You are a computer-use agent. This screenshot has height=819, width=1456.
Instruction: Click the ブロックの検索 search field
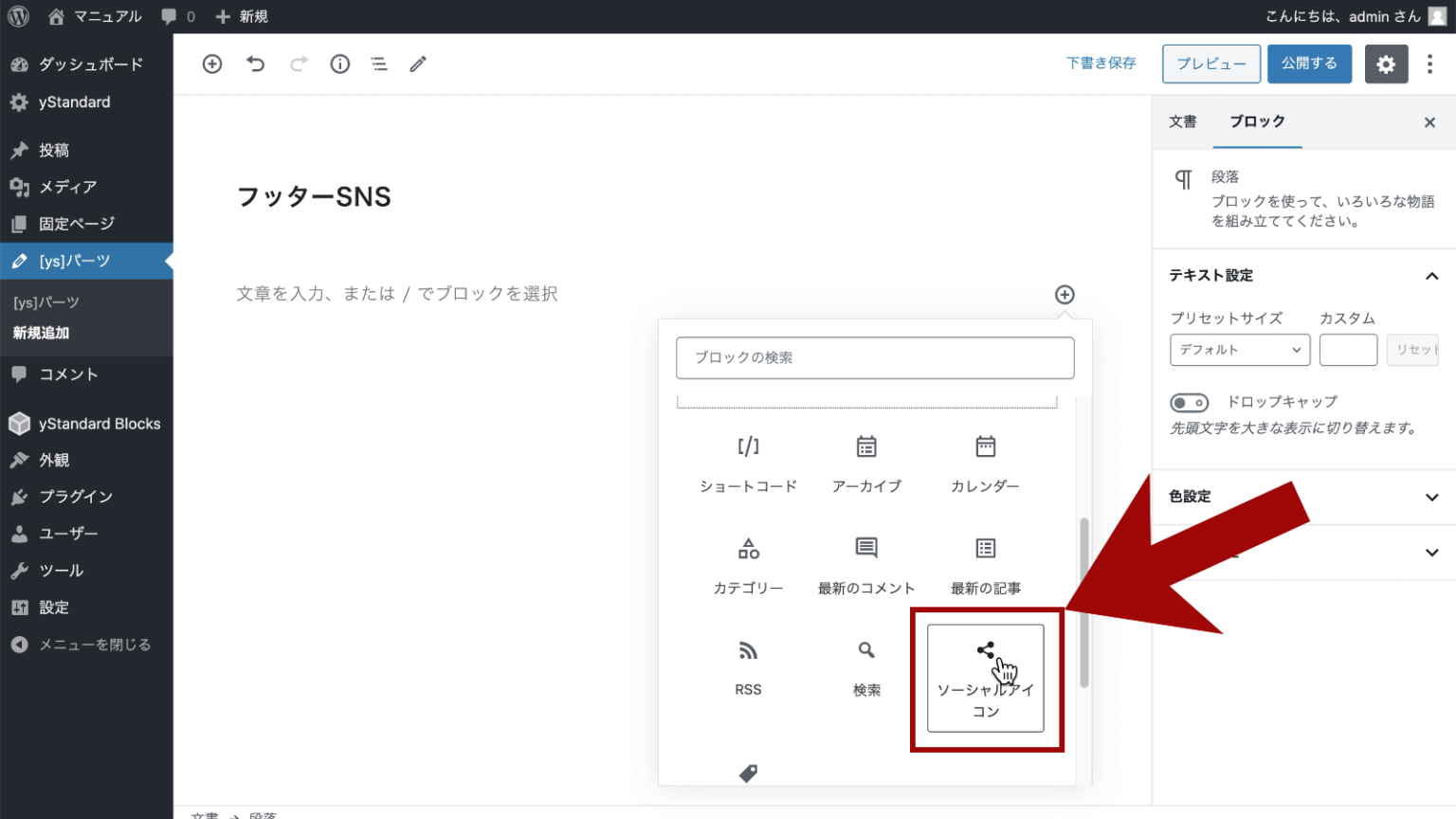874,357
